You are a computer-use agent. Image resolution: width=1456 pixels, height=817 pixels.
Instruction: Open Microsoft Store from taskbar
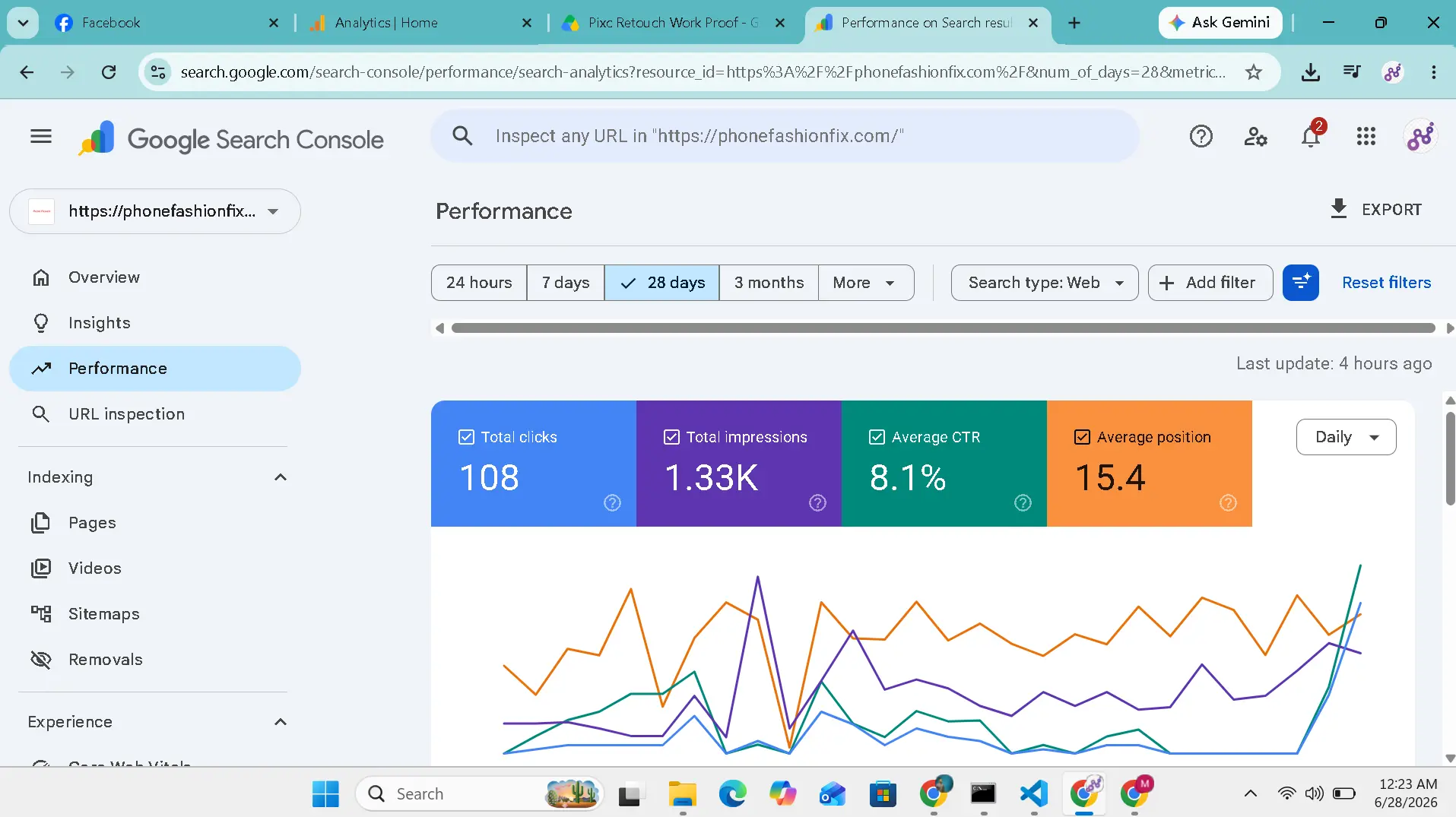click(x=883, y=793)
